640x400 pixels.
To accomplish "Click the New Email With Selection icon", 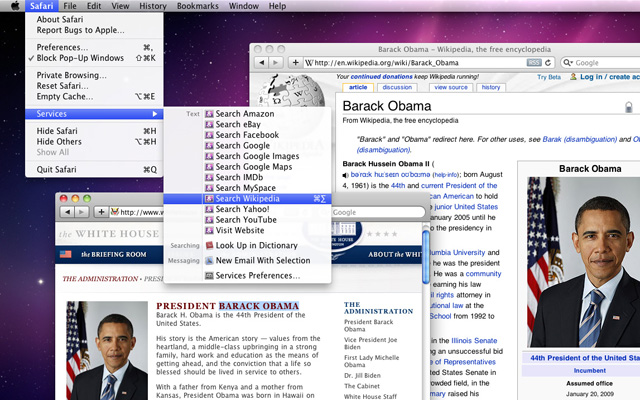I will point(209,260).
